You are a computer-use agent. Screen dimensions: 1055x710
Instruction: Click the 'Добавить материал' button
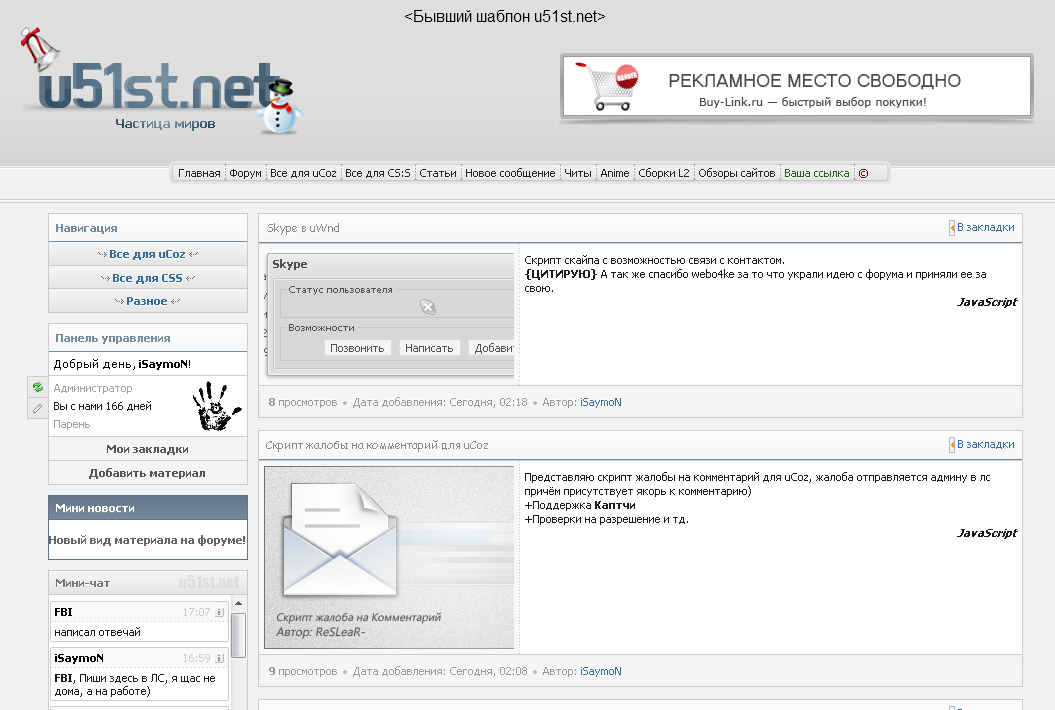(x=147, y=473)
